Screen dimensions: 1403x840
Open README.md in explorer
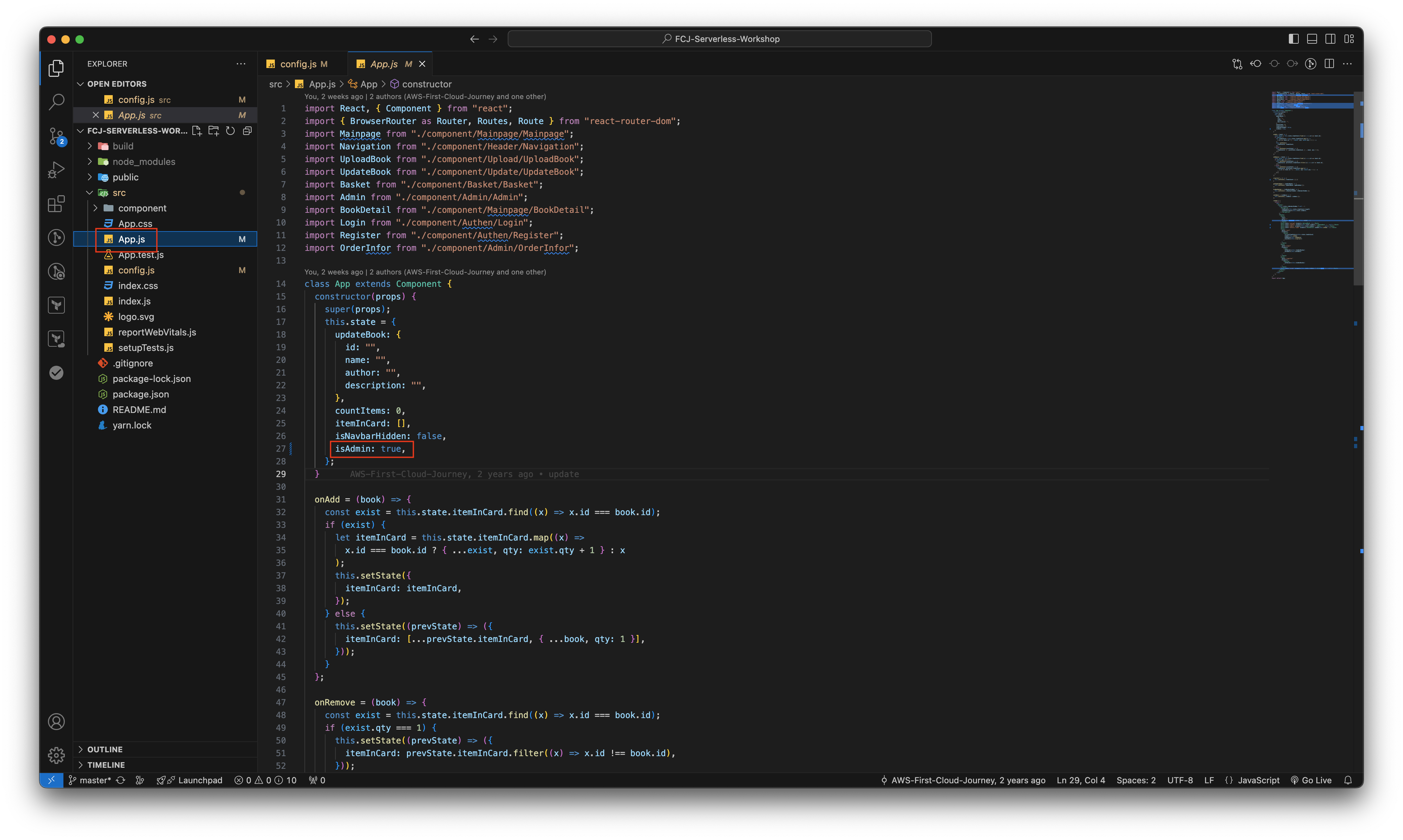click(x=165, y=410)
